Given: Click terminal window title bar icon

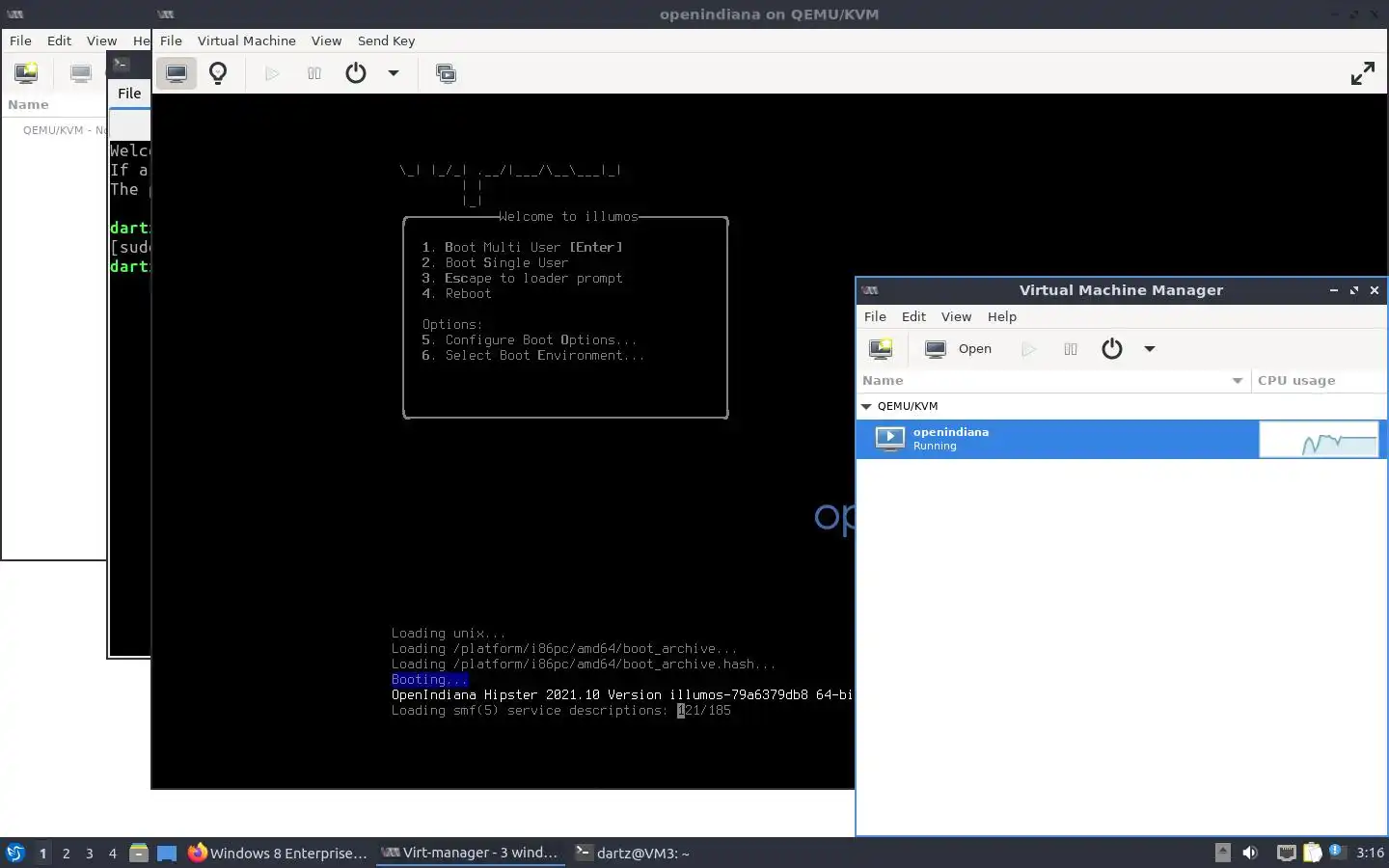Looking at the screenshot, I should pos(121,65).
